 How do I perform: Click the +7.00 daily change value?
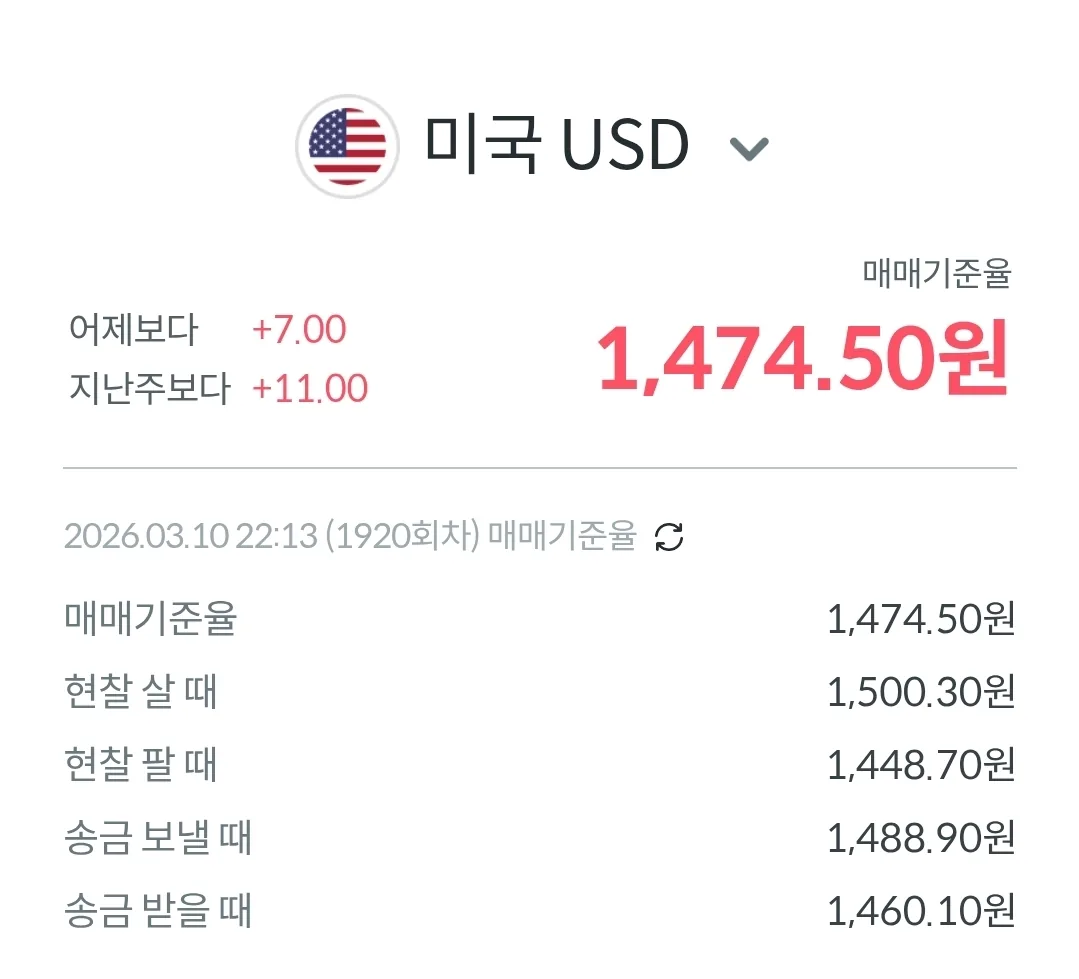(299, 330)
